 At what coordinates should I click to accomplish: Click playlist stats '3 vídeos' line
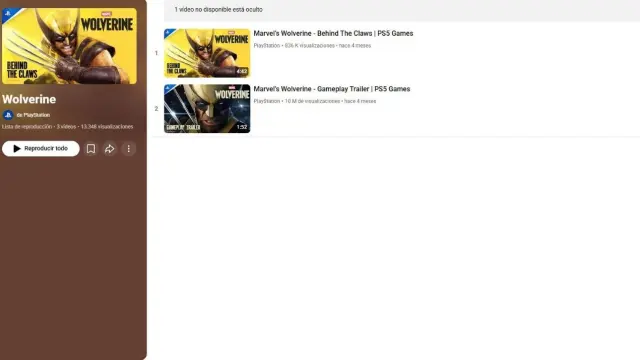pos(67,127)
